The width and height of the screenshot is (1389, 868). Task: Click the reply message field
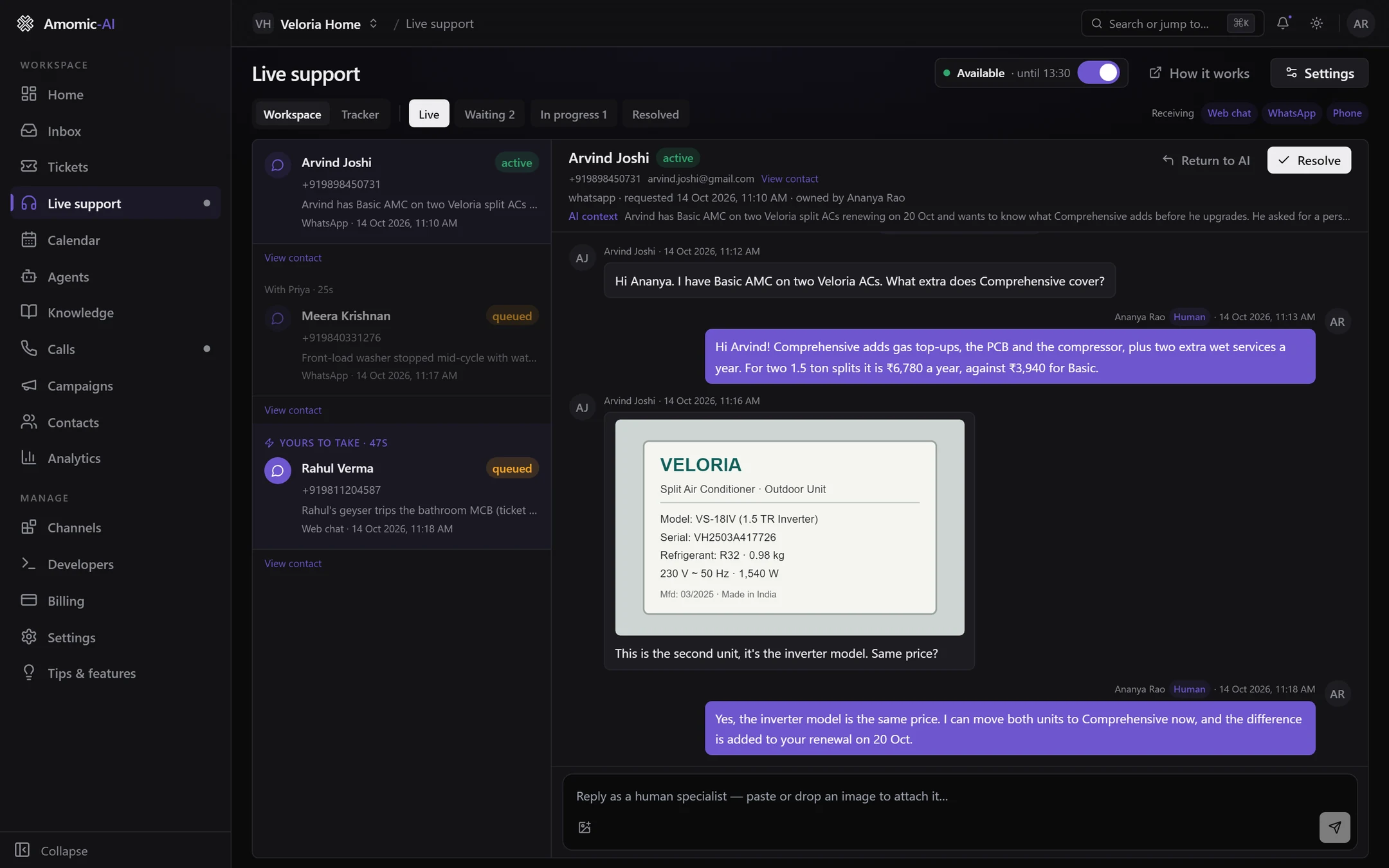click(x=959, y=796)
